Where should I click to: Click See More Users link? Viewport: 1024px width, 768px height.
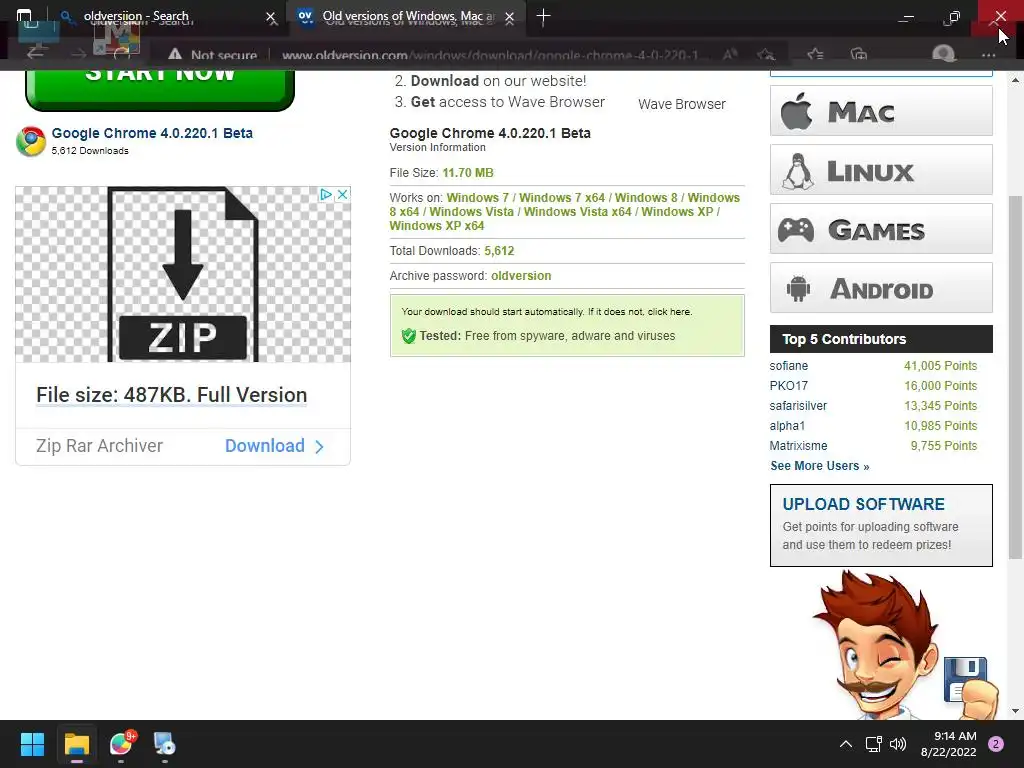(820, 466)
